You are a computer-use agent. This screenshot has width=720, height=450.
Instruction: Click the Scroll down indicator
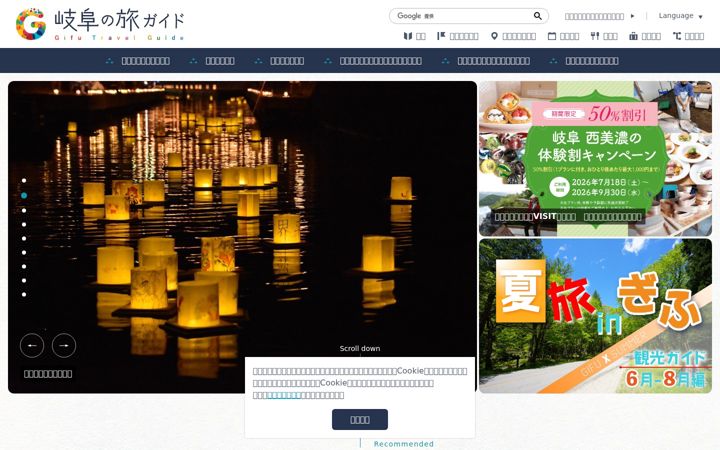pyautogui.click(x=360, y=349)
